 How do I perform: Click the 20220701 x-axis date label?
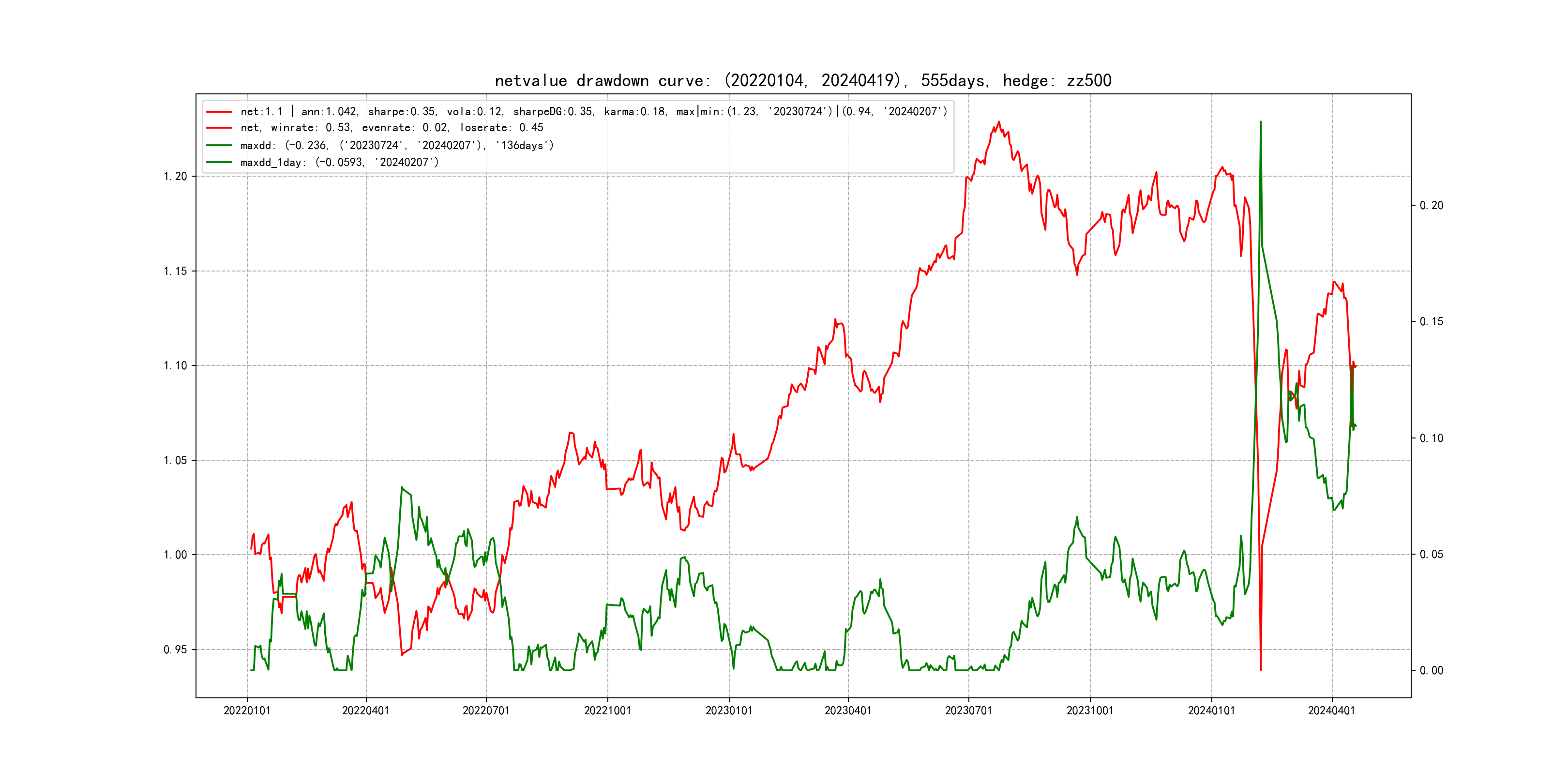(486, 711)
